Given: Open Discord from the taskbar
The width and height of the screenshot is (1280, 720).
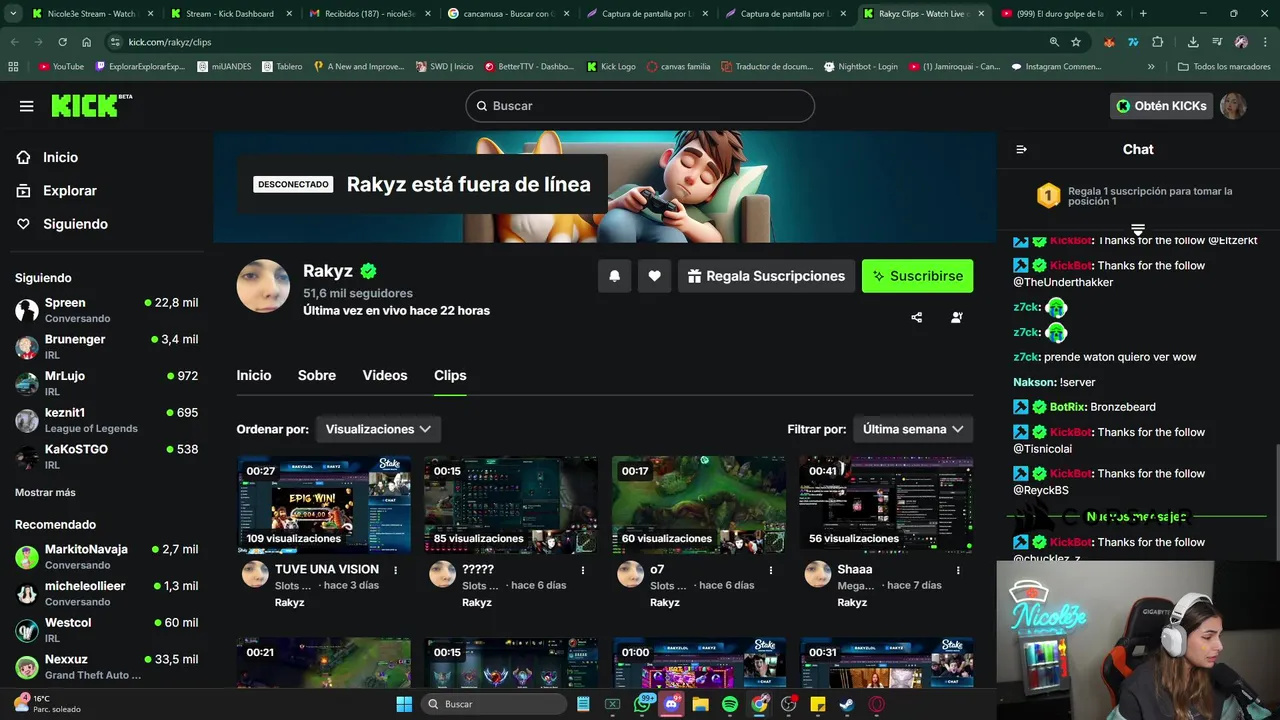Looking at the screenshot, I should click(x=672, y=704).
